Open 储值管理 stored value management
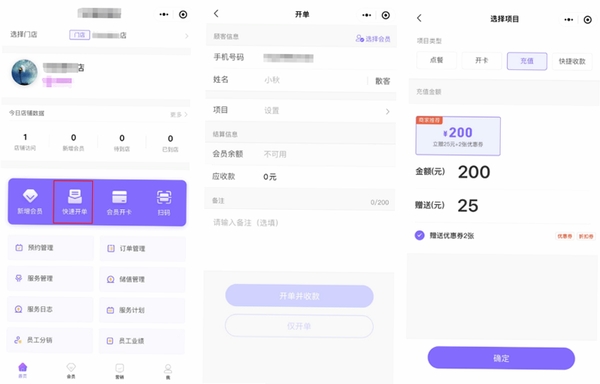Viewport: 600px width, 384px height. coord(142,279)
